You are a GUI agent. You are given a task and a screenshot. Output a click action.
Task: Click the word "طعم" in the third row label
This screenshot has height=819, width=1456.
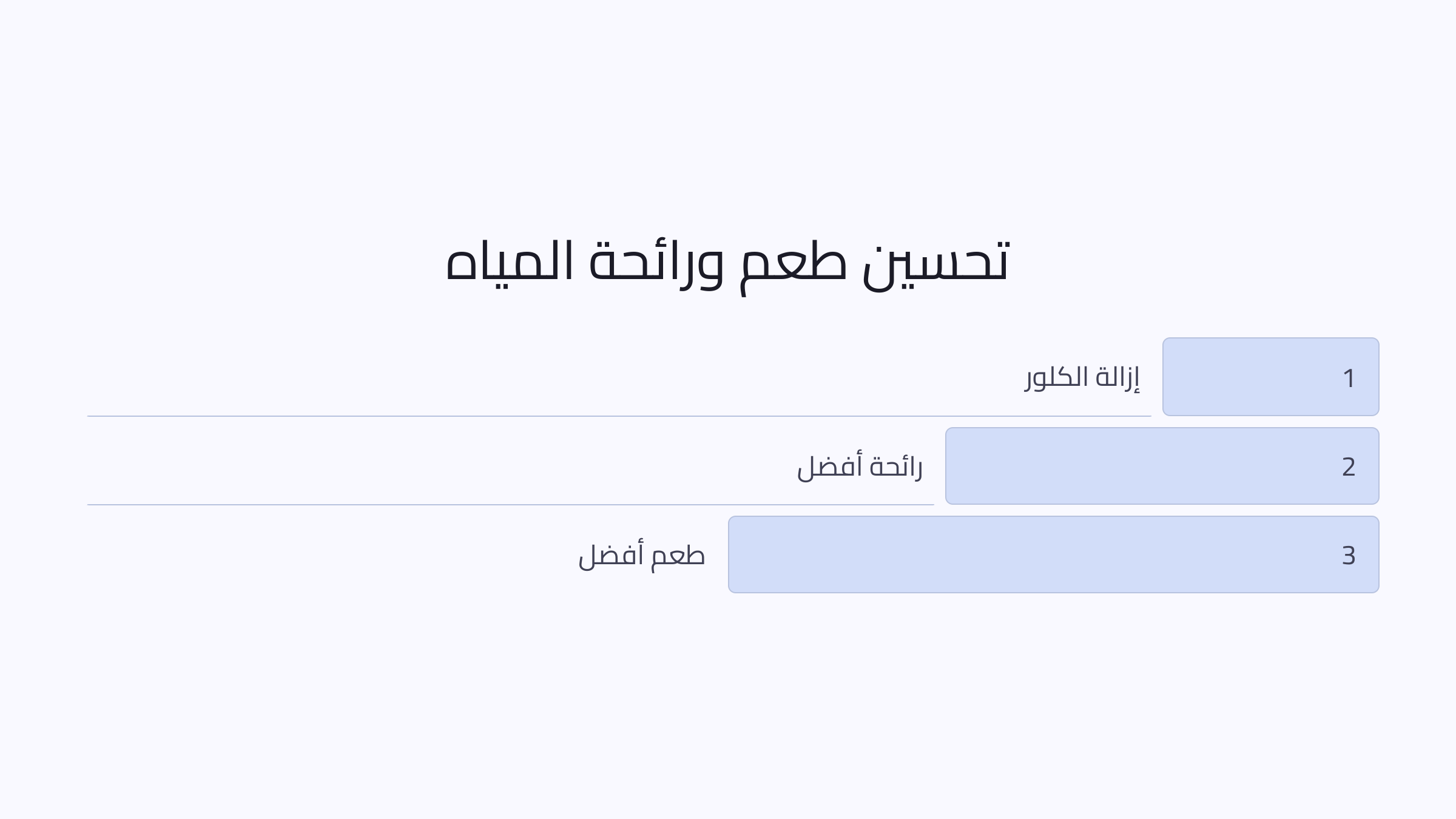pyautogui.click(x=678, y=556)
